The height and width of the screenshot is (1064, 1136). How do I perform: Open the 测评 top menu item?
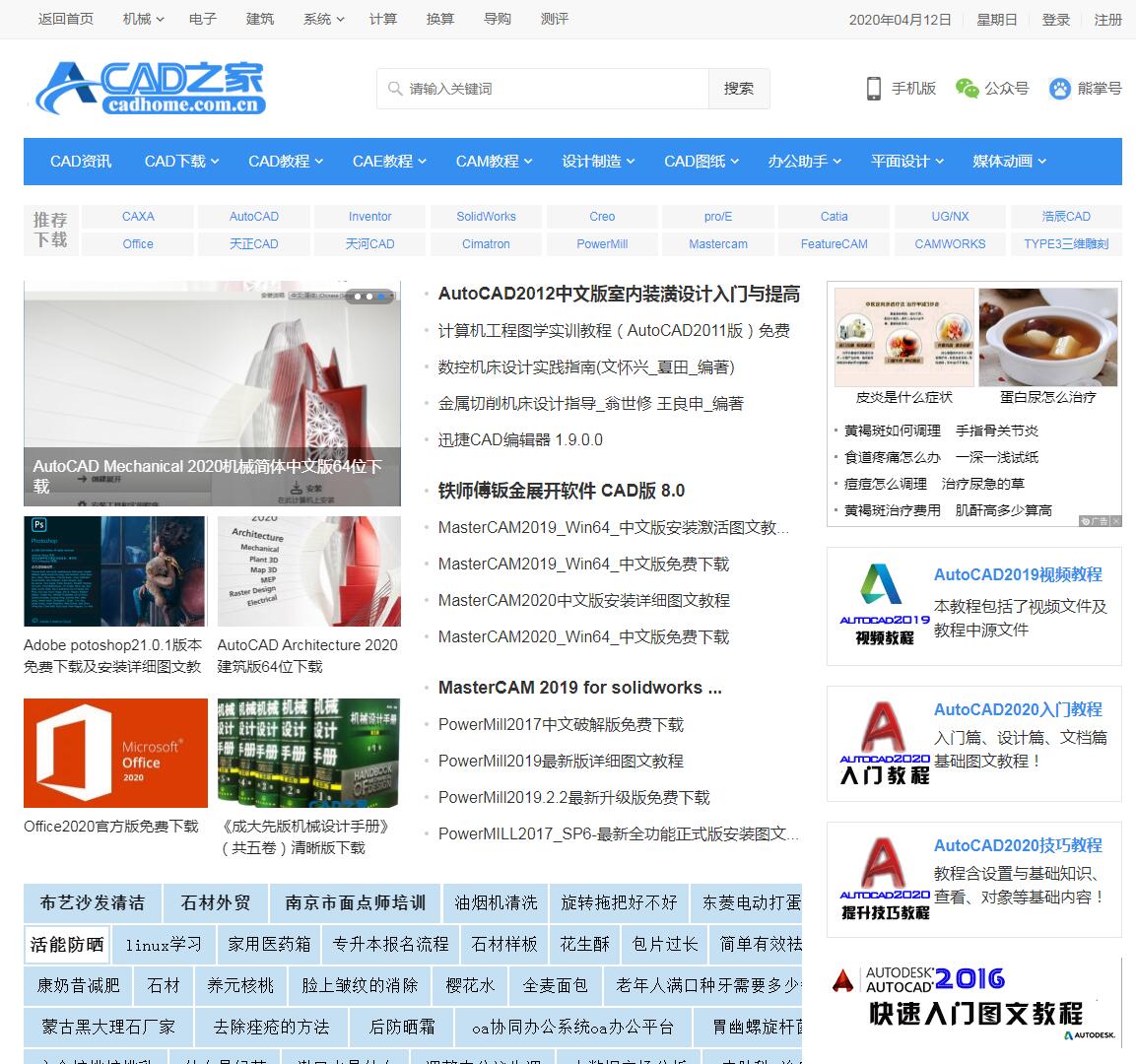[555, 19]
